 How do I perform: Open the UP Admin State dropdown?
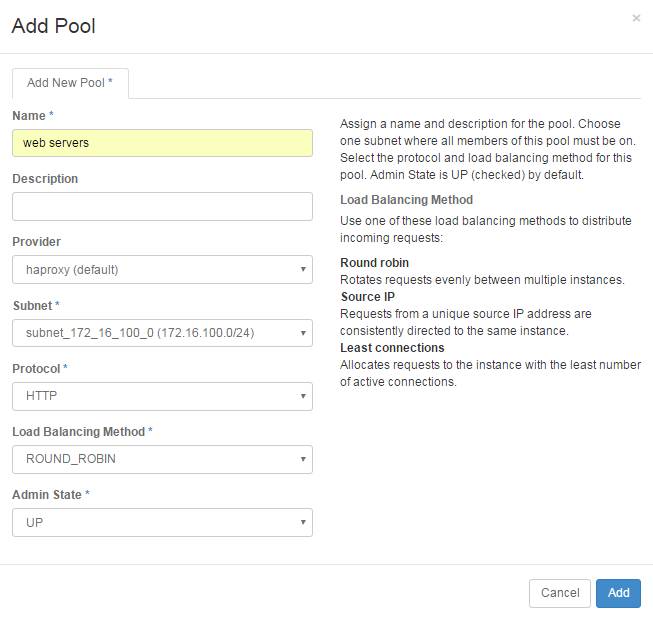pyautogui.click(x=162, y=523)
